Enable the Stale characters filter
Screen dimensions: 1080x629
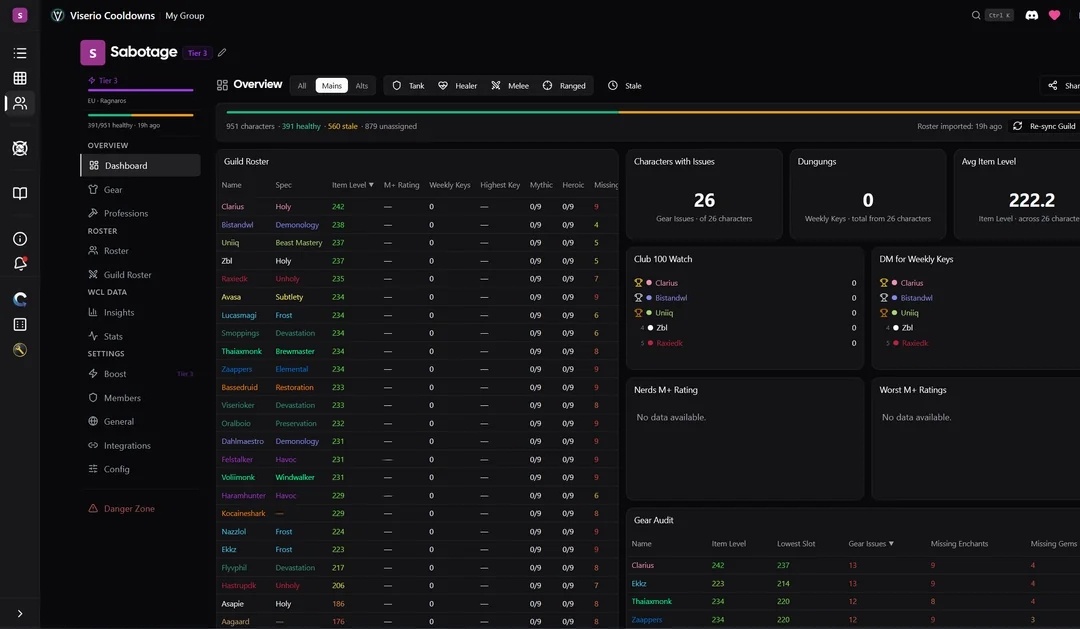pyautogui.click(x=625, y=86)
